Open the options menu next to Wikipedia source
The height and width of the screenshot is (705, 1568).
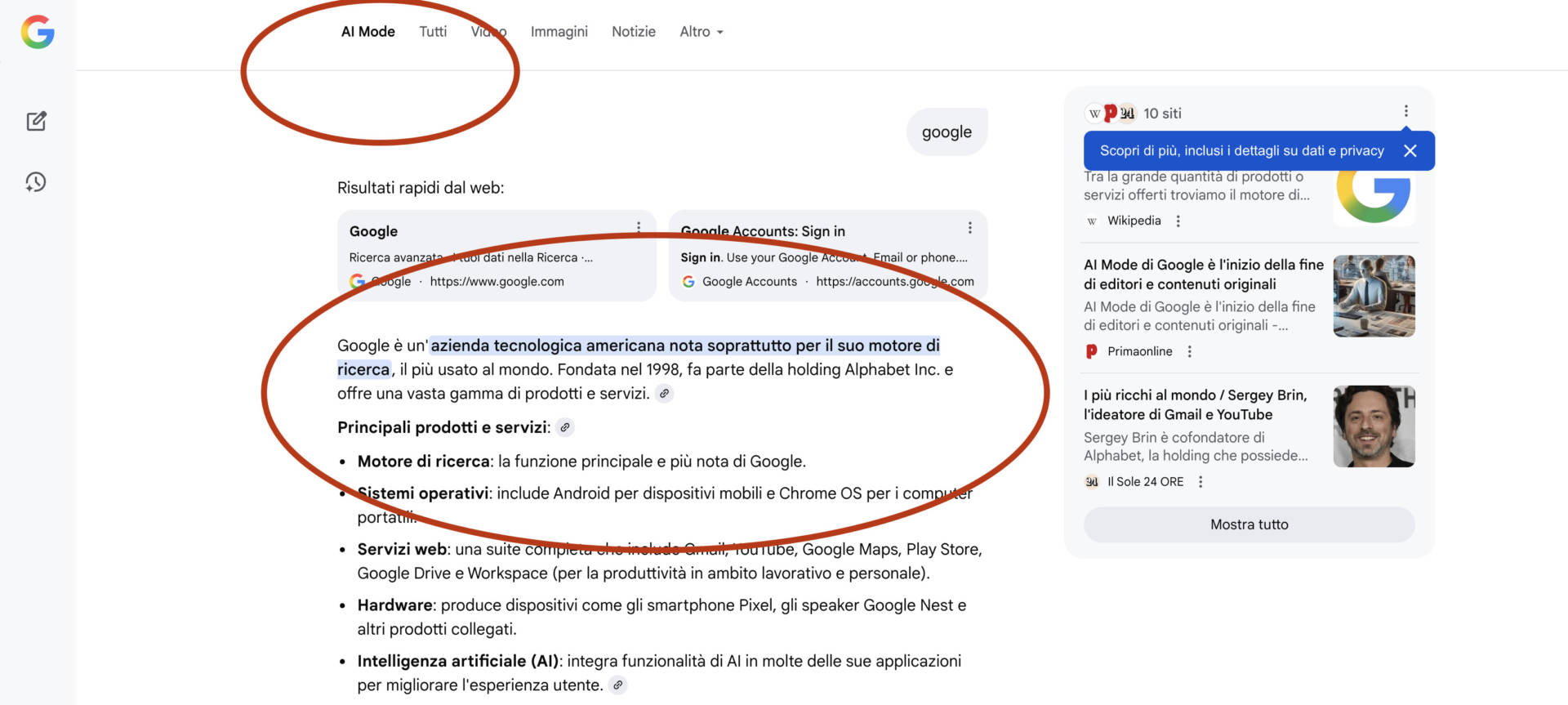coord(1178,221)
